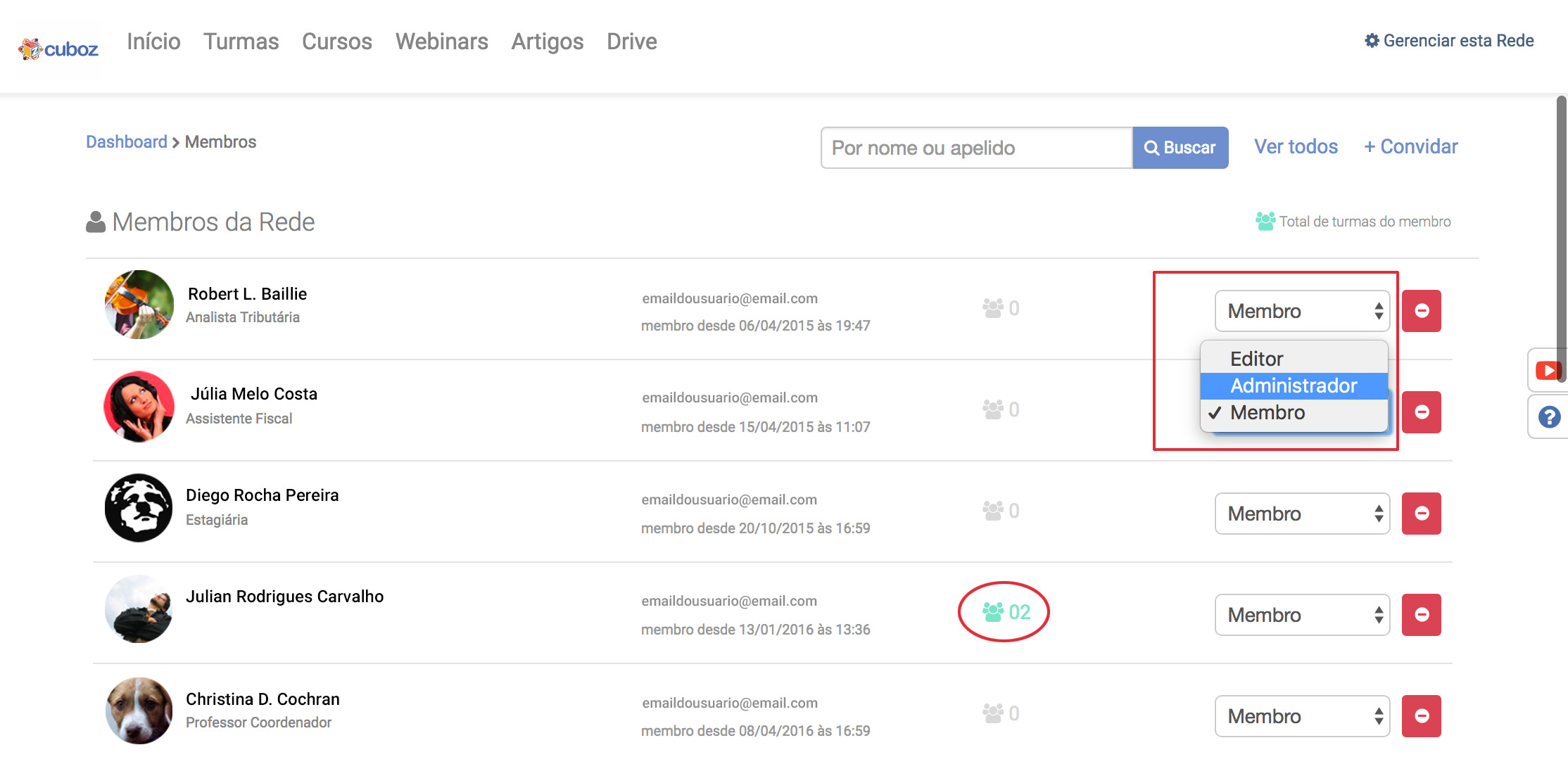Pick the checked Membro option
The width and height of the screenshot is (1568, 764).
[1267, 412]
